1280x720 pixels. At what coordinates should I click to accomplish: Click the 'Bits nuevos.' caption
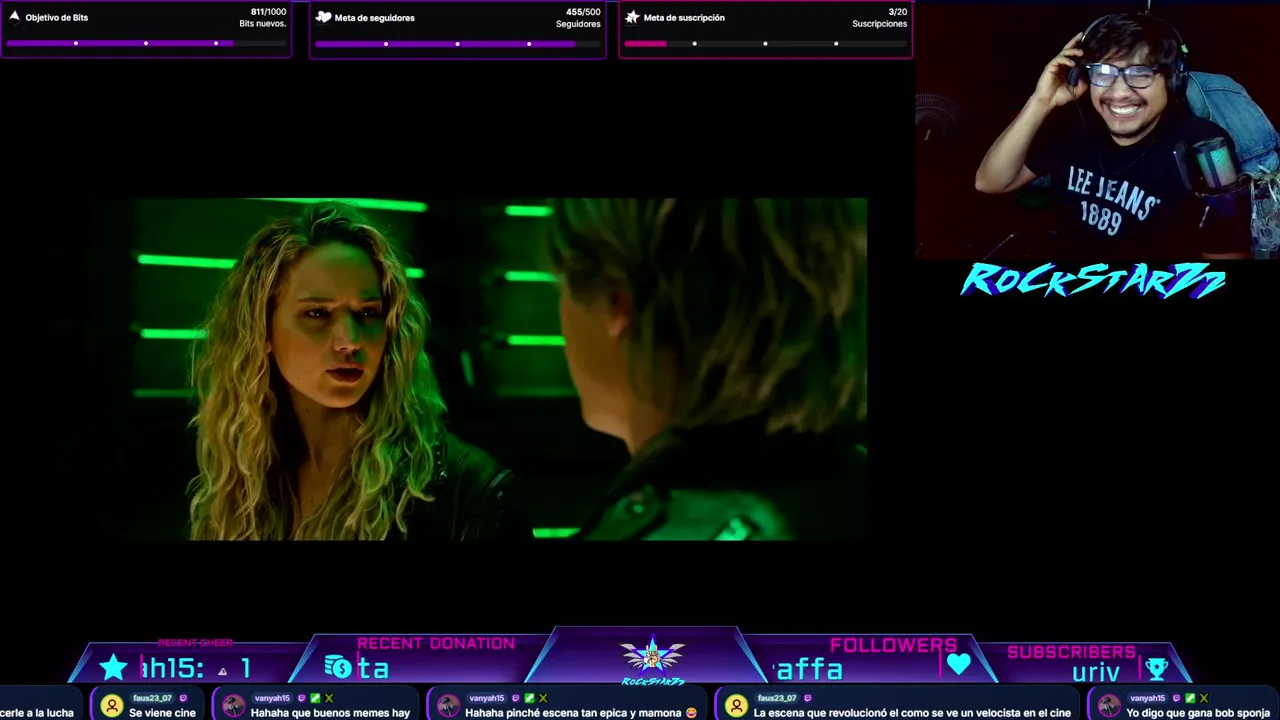[x=263, y=24]
